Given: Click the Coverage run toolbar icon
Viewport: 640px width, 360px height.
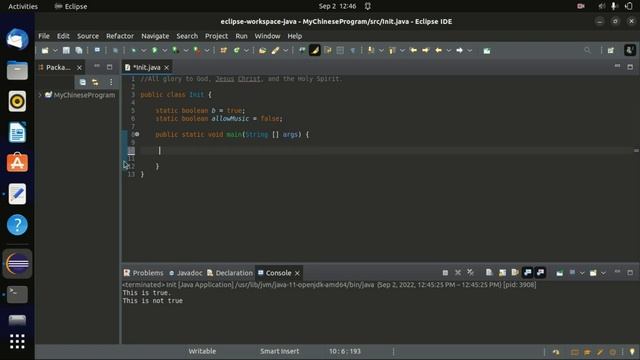Looking at the screenshot, I should coord(176,51).
